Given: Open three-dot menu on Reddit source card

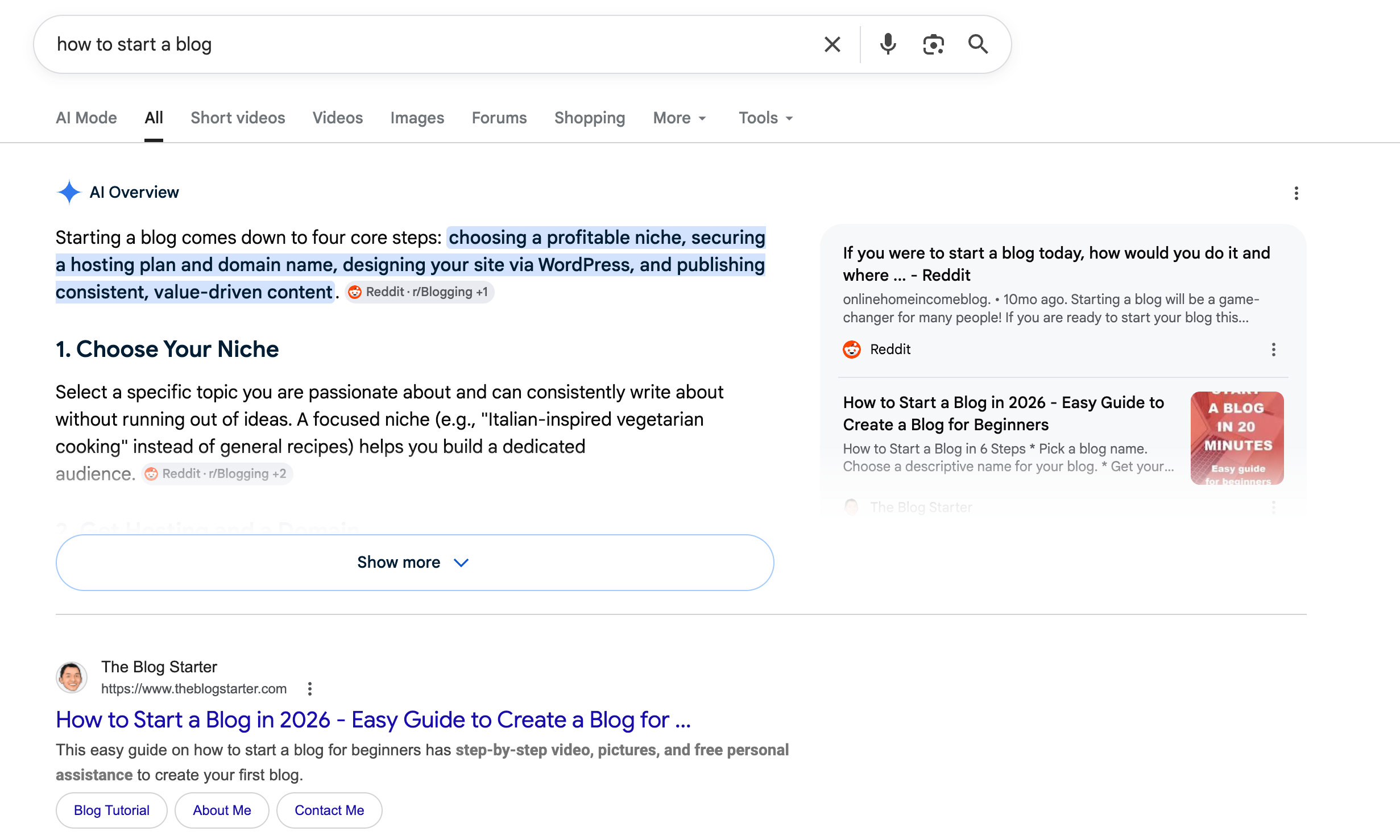Looking at the screenshot, I should pyautogui.click(x=1273, y=350).
